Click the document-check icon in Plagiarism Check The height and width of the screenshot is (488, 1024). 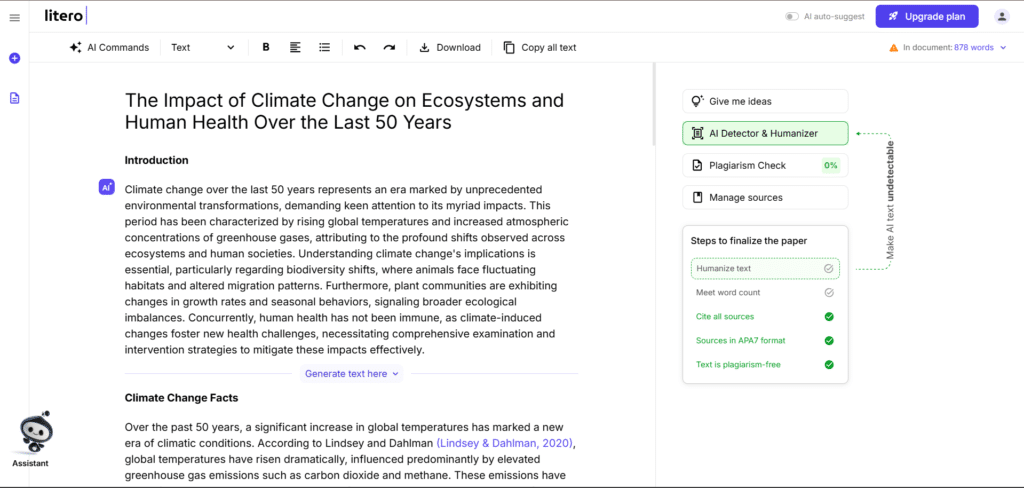coord(697,165)
